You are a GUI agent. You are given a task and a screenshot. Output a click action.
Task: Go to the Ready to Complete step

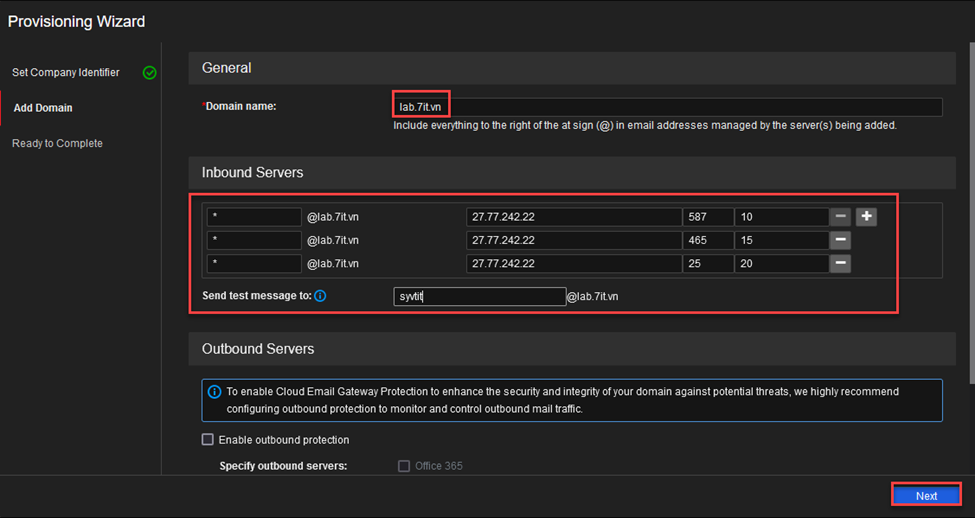click(x=57, y=144)
